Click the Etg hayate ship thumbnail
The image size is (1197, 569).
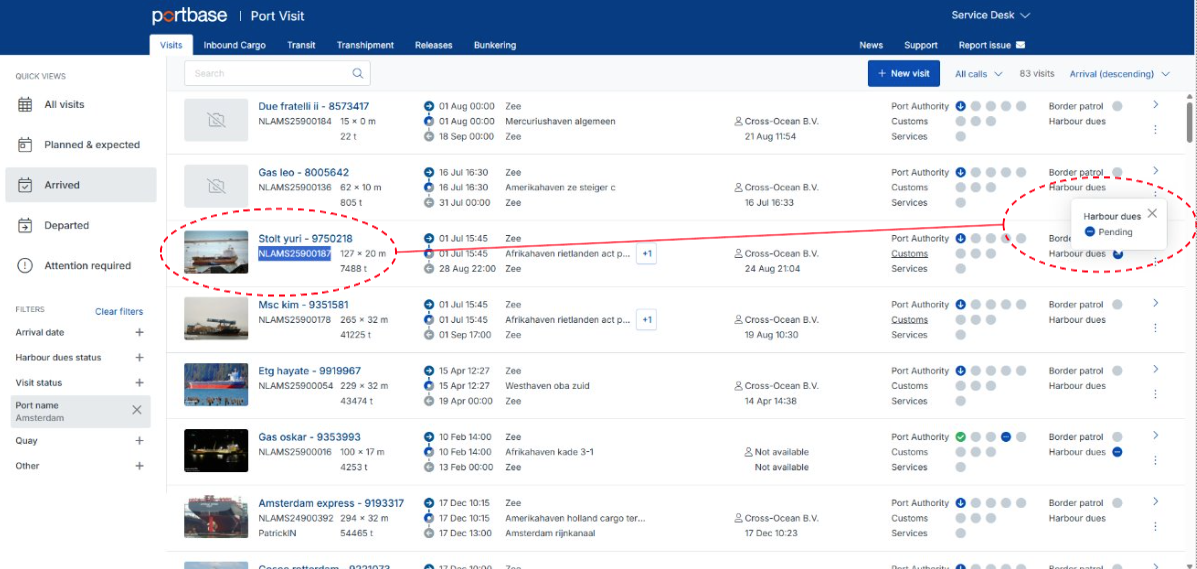click(x=216, y=384)
